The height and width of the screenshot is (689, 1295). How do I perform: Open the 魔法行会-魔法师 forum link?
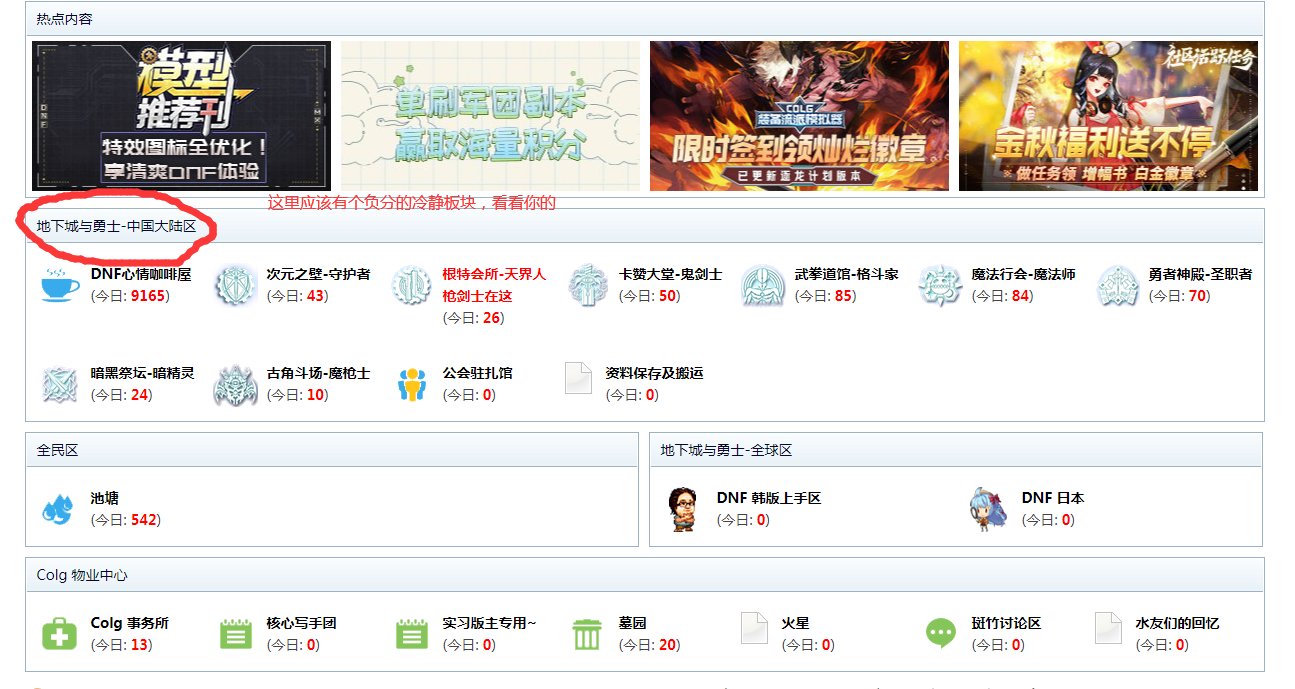[1023, 274]
